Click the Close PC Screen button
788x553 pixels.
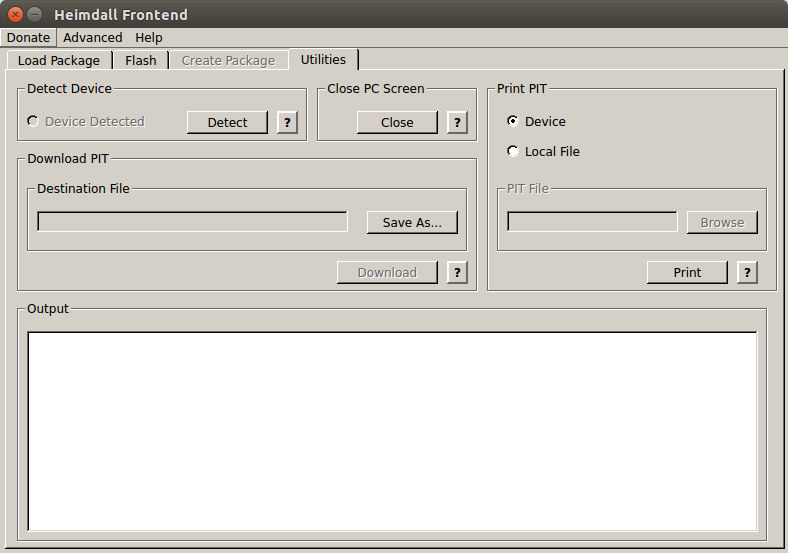tap(397, 122)
